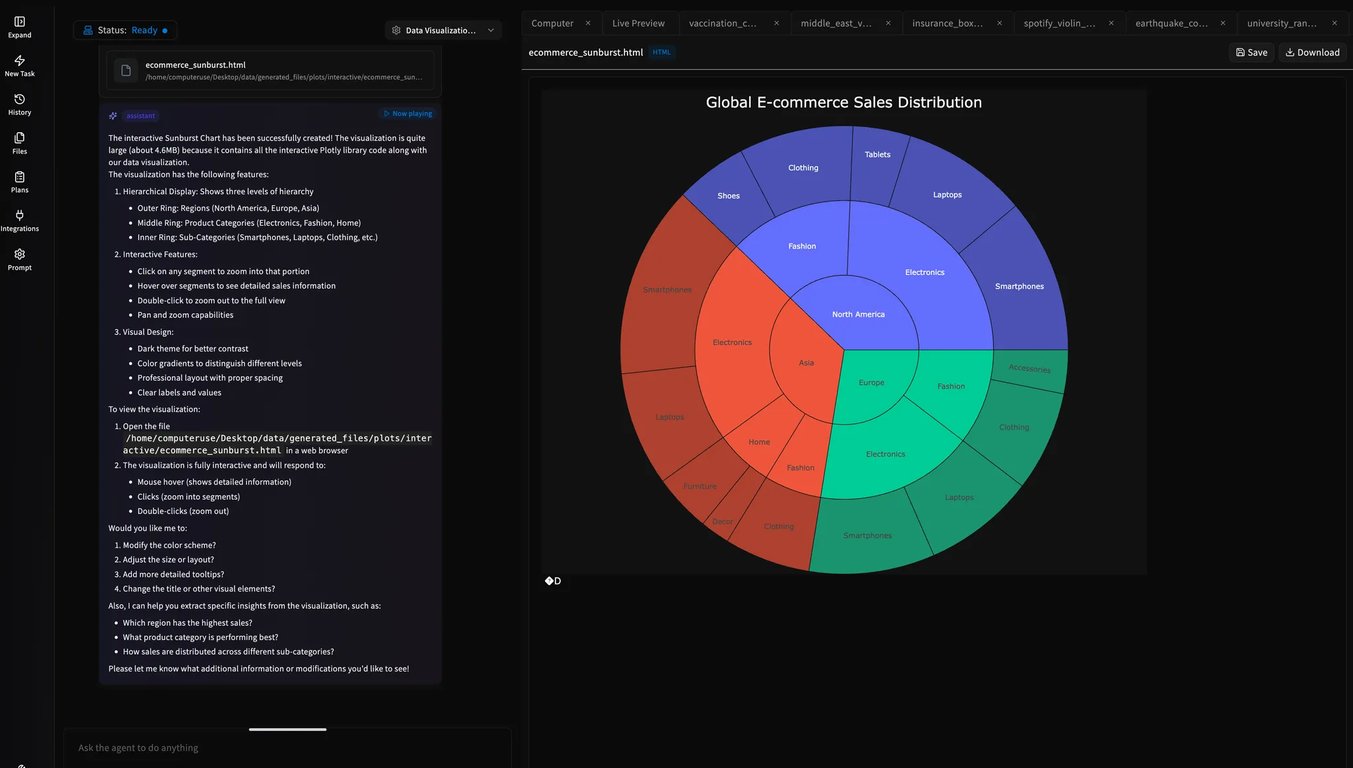Viewport: 1353px width, 768px height.
Task: Open the Data Visualization dropdown
Action: pyautogui.click(x=444, y=30)
